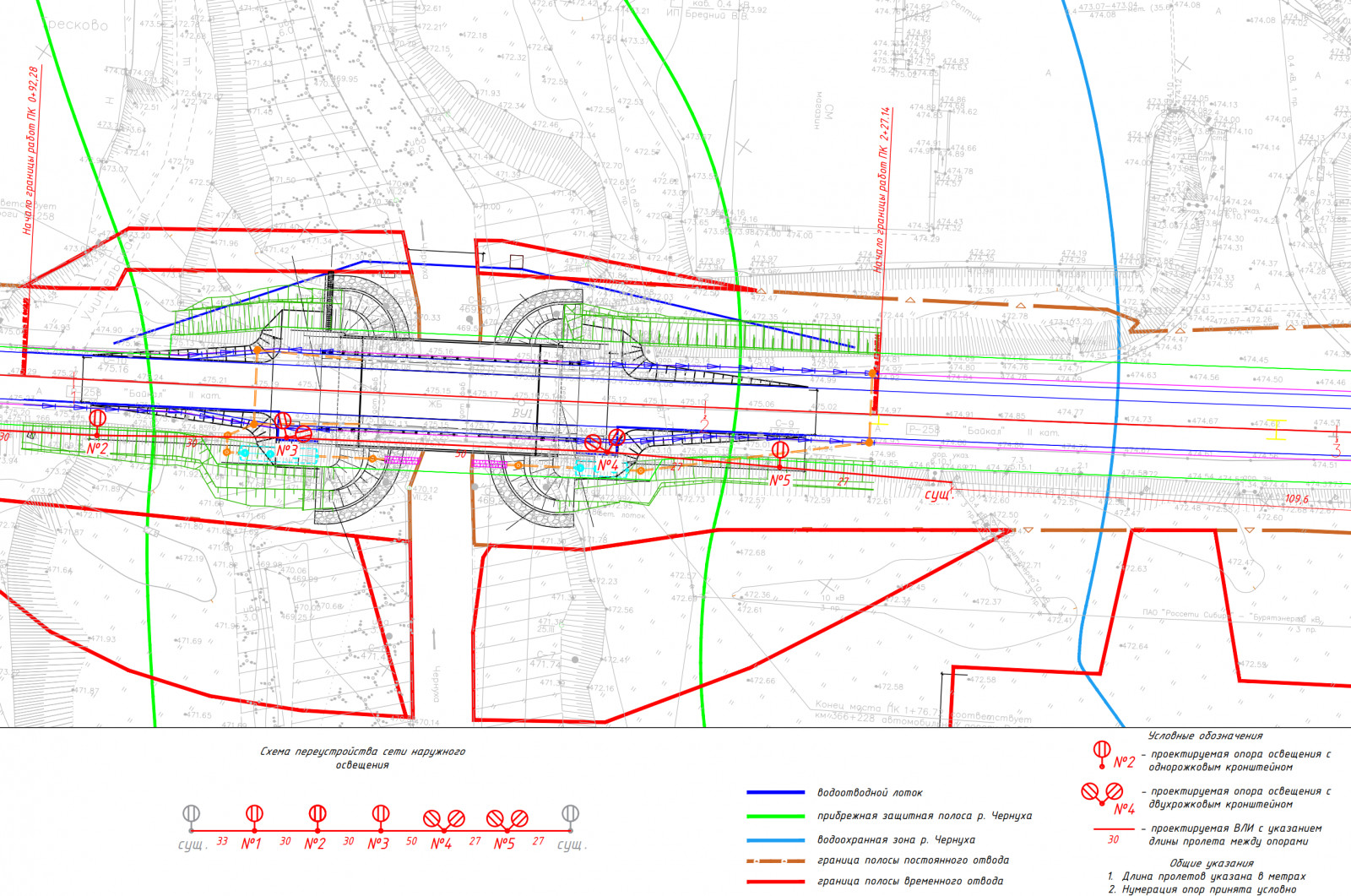Click the 'Условные обозначения' legend heading
Viewport: 1351px width, 896px height.
[1205, 736]
